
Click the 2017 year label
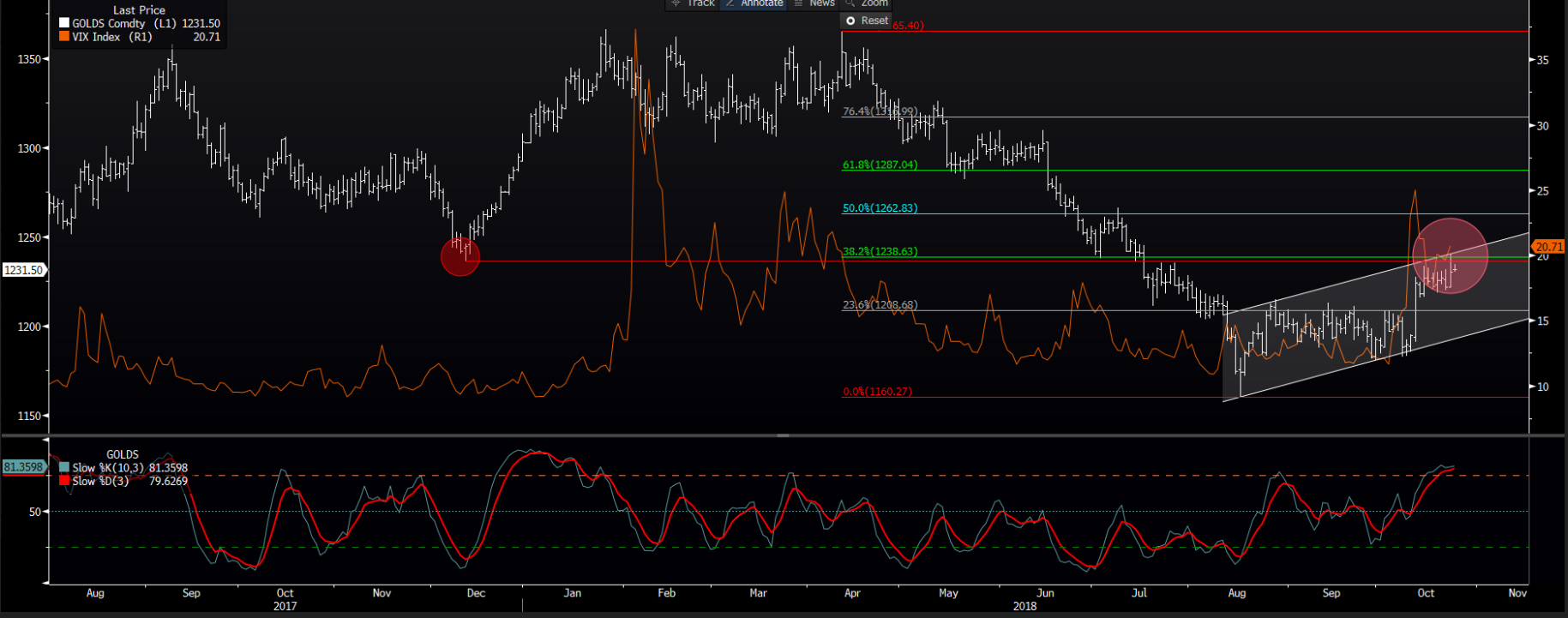285,606
